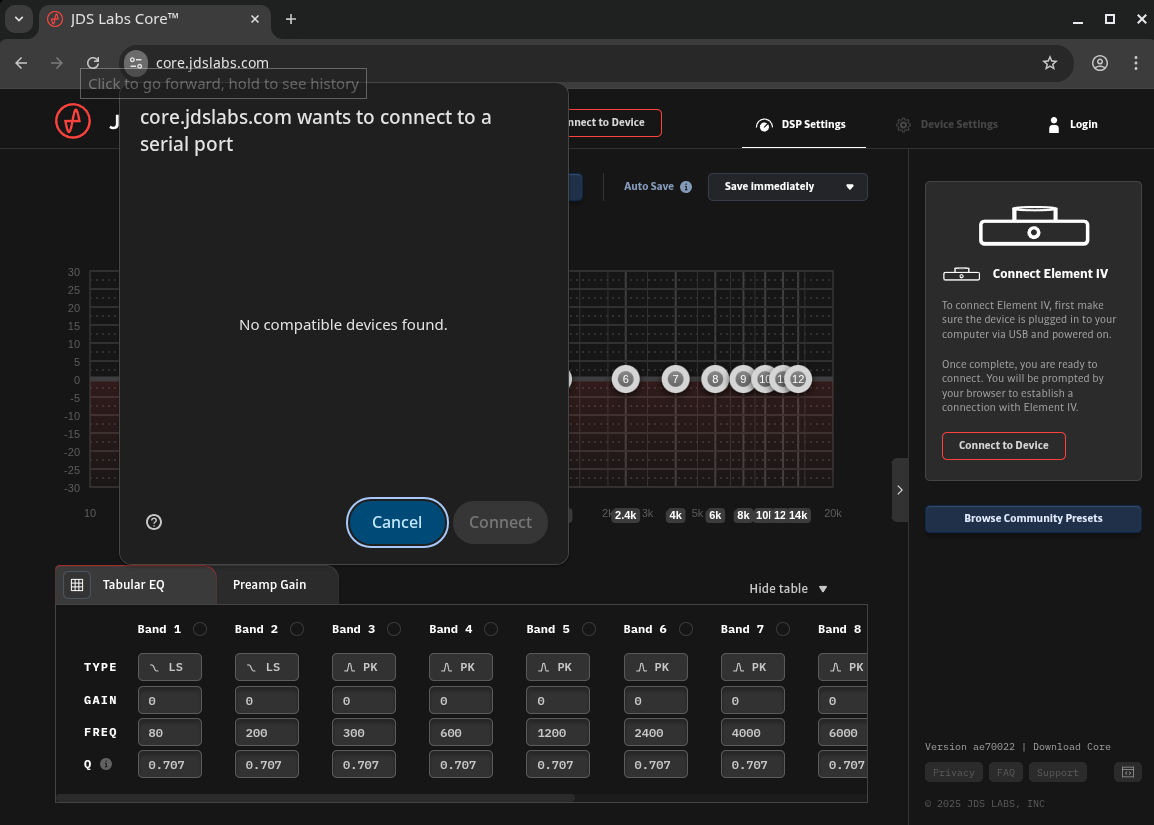This screenshot has height=825, width=1154.
Task: Change Band 4 filter type PK
Action: pos(461,668)
